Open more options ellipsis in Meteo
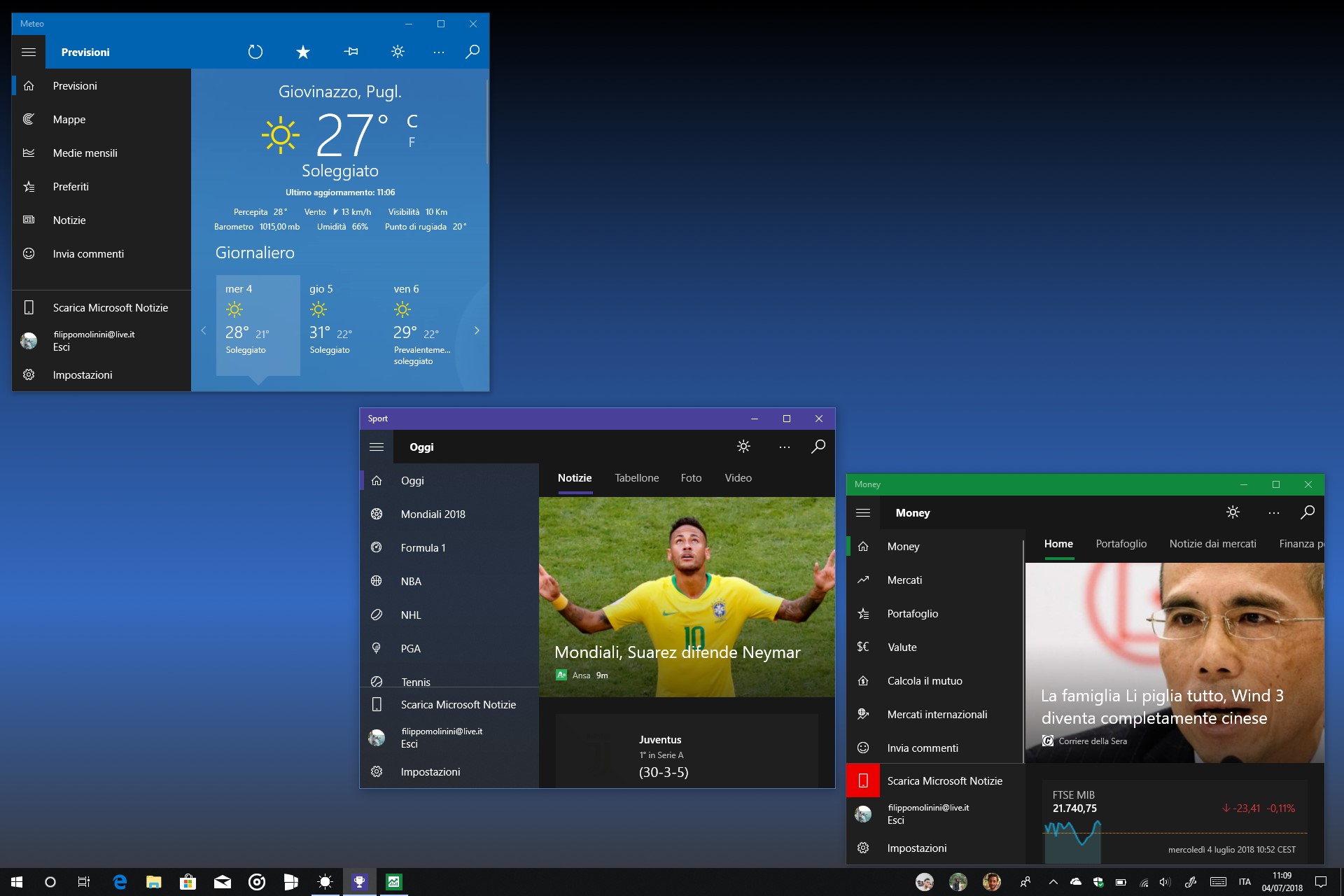 point(439,52)
